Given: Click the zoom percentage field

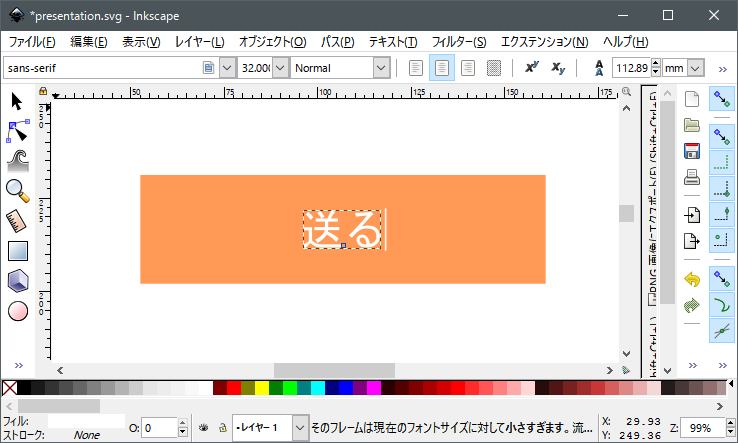Looking at the screenshot, I should tap(702, 428).
